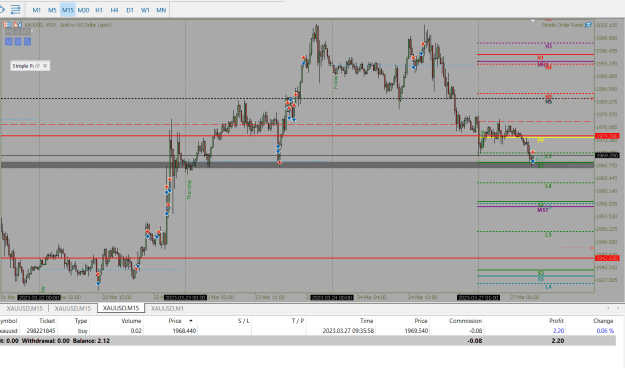The image size is (625, 368).
Task: Close the Simple P floating panel
Action: click(45, 66)
